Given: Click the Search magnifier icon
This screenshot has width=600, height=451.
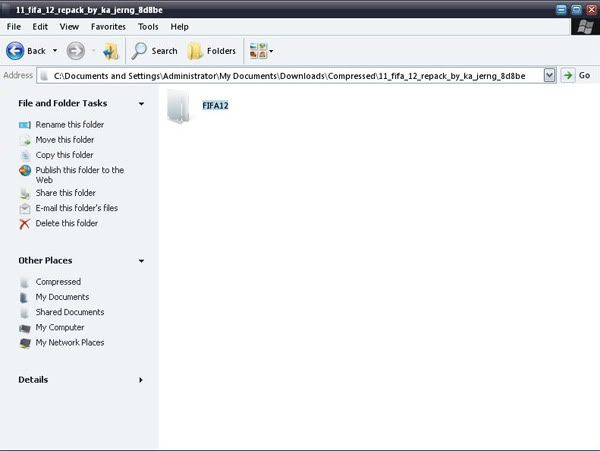Looking at the screenshot, I should (139, 51).
